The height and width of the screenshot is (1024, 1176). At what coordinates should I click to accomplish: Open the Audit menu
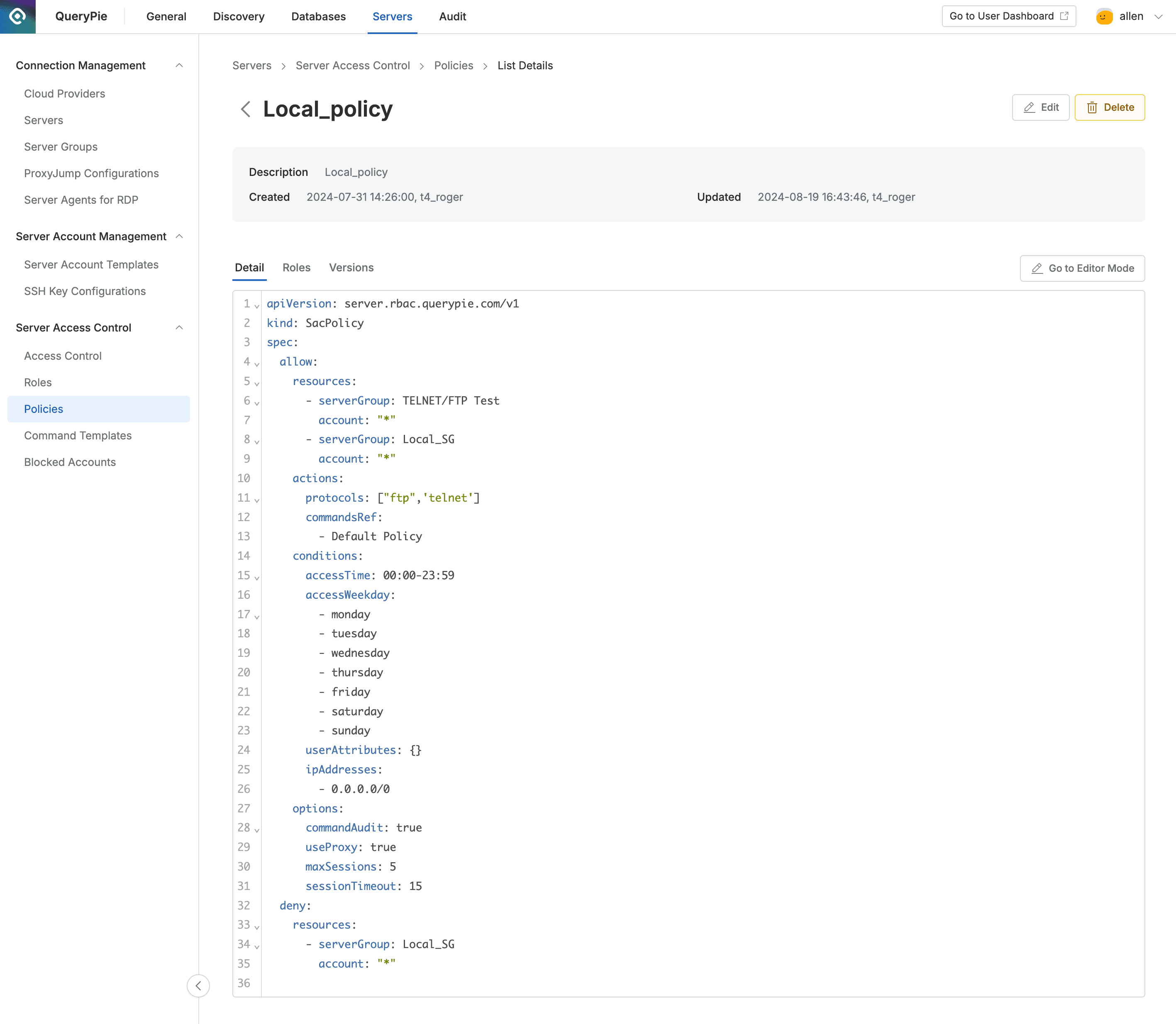(x=452, y=17)
